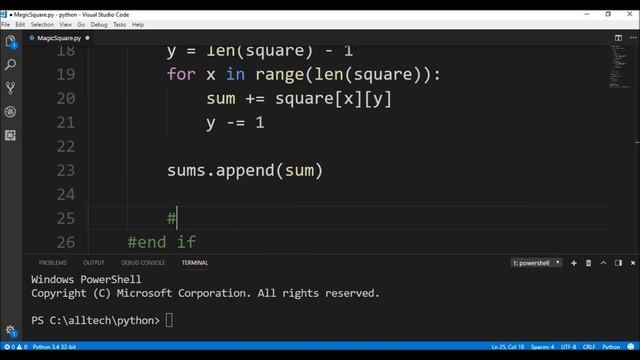
Task: Open the feedback smiley in status bar
Action: 631,347
